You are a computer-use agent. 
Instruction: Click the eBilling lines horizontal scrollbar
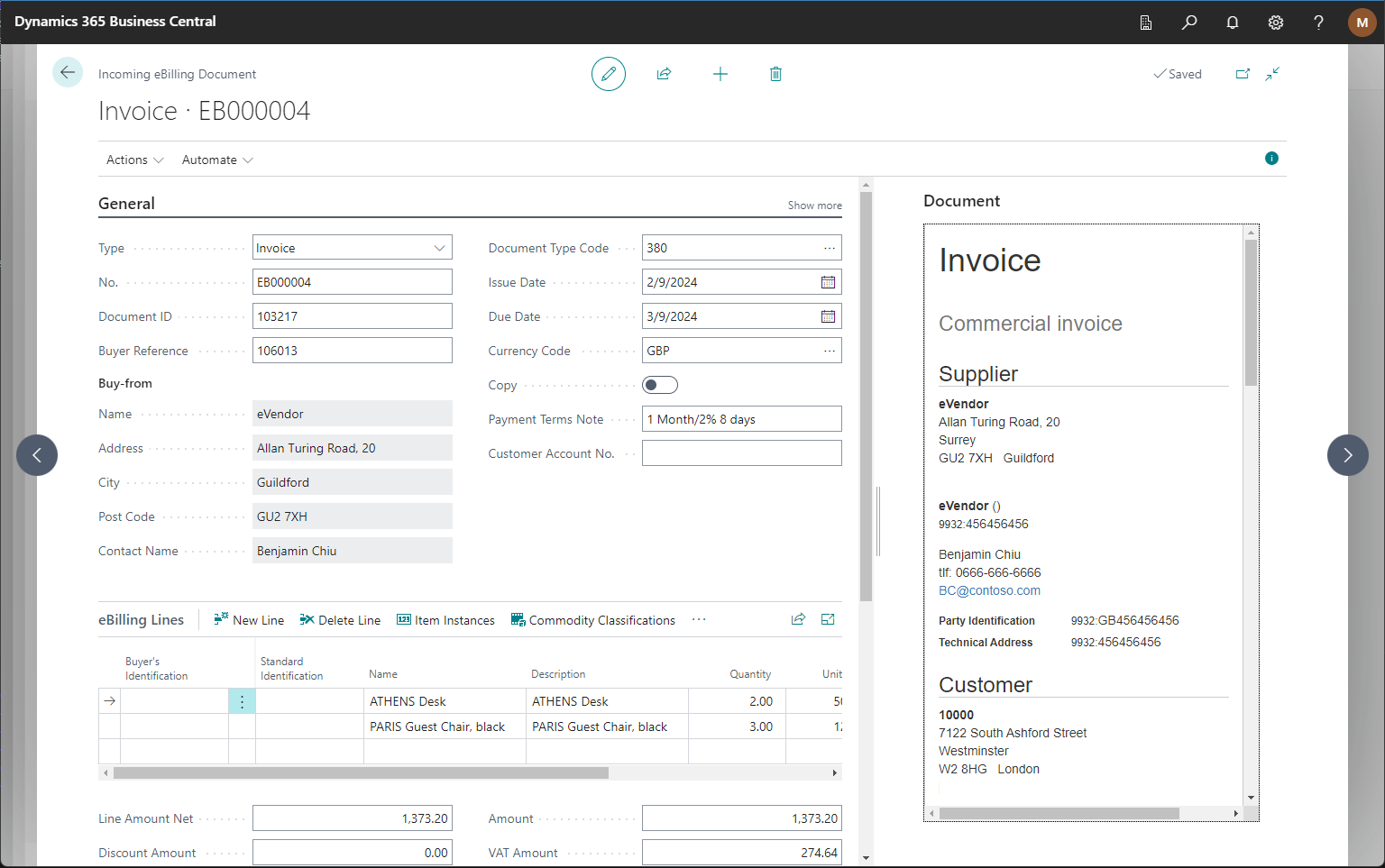[361, 772]
